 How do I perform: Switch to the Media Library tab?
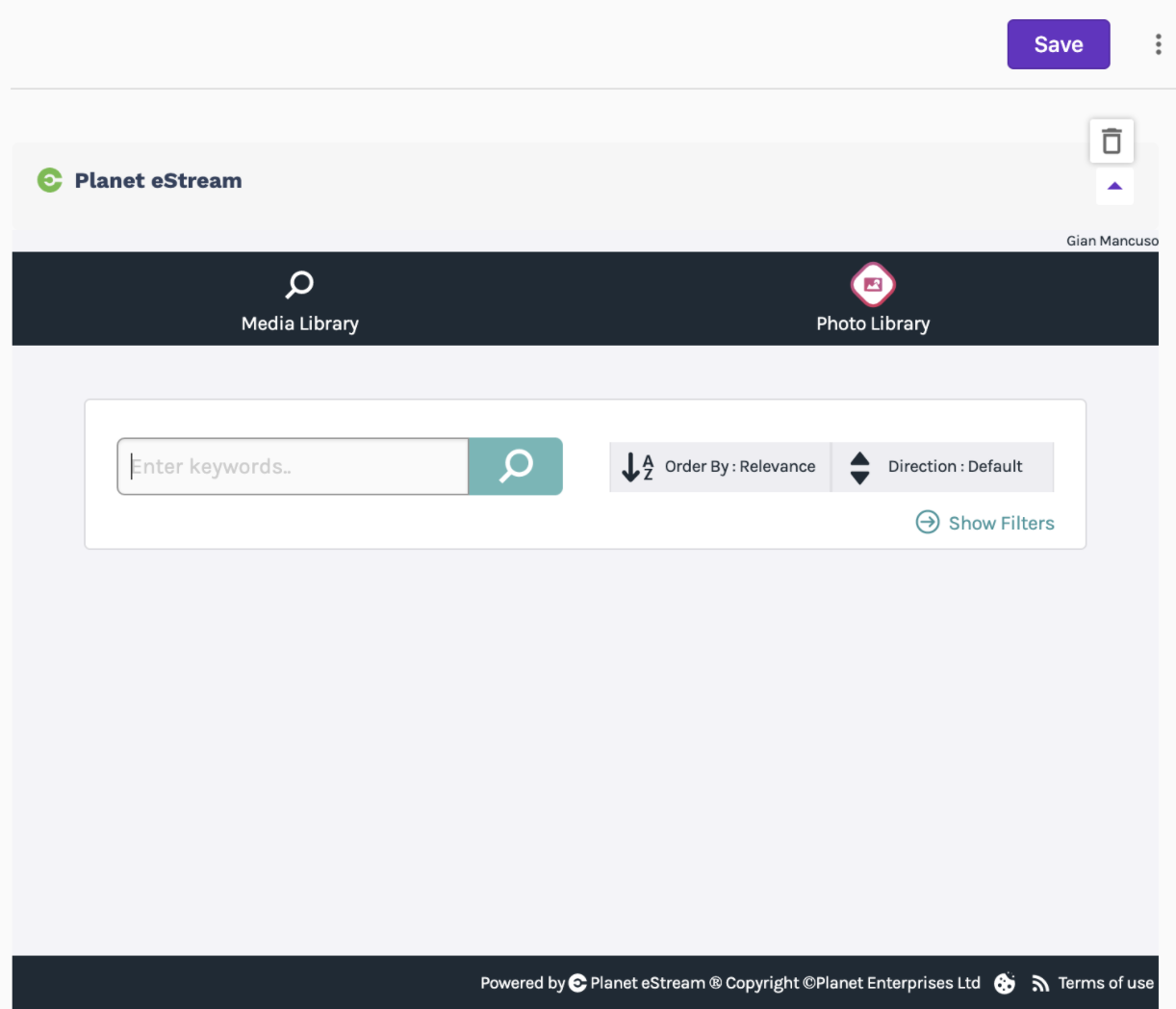pos(299,299)
